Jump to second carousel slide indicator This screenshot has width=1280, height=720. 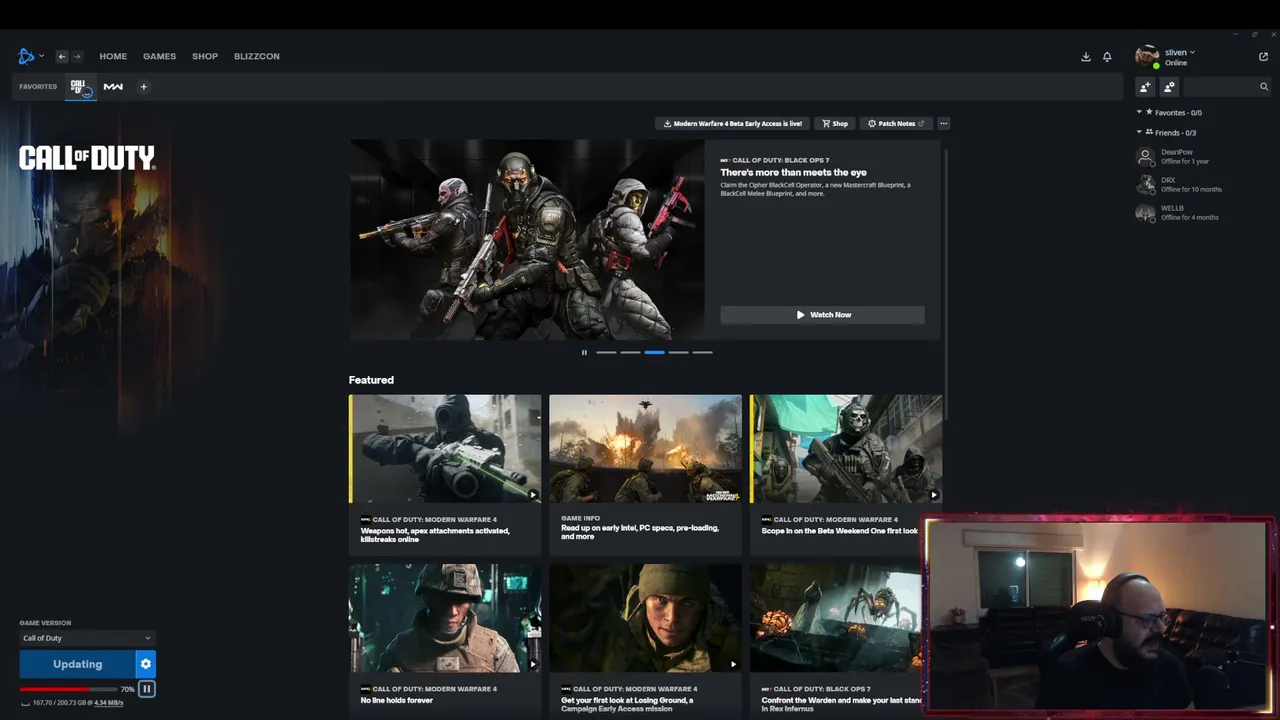[630, 352]
